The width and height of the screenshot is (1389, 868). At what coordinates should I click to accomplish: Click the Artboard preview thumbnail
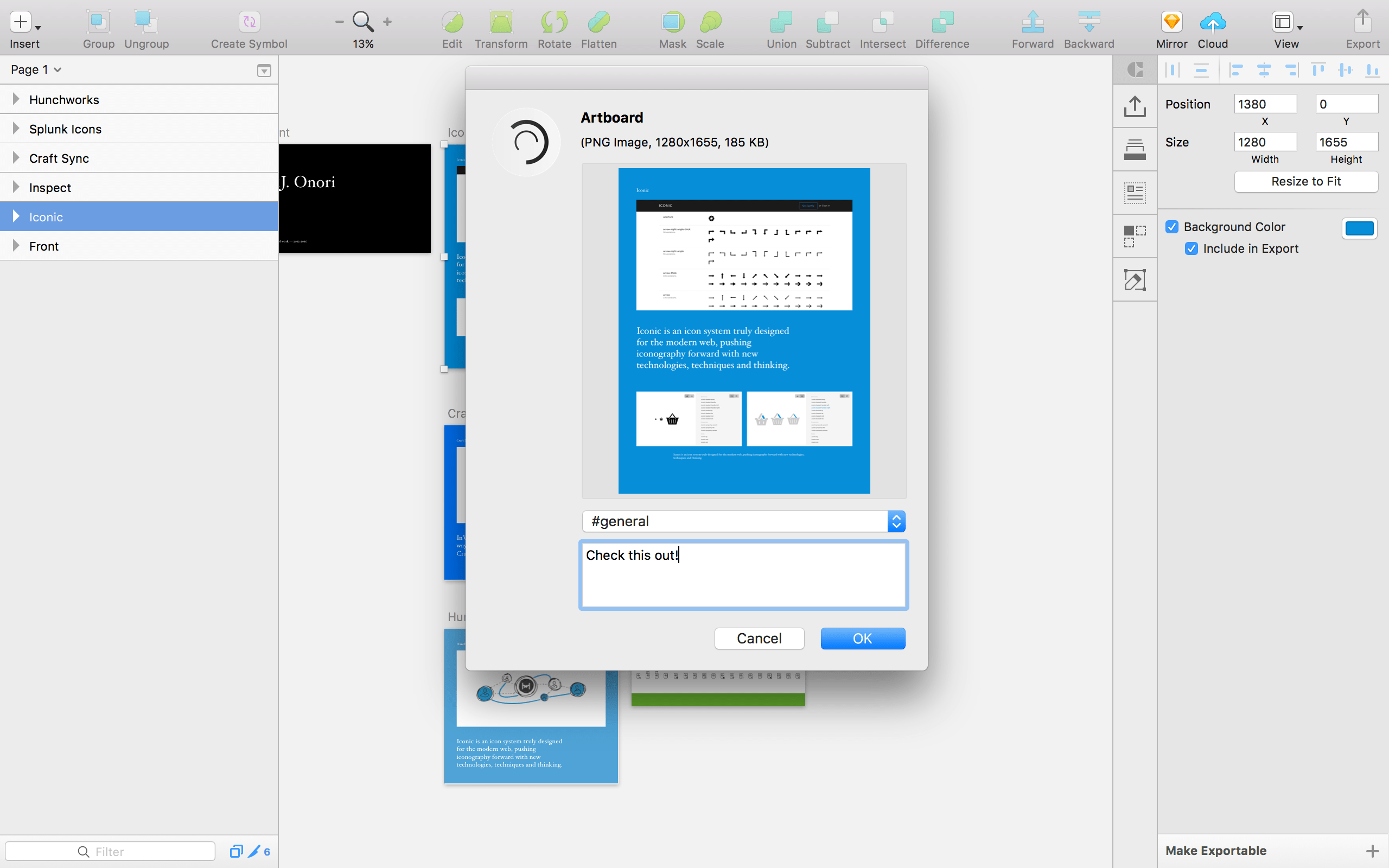pyautogui.click(x=744, y=330)
